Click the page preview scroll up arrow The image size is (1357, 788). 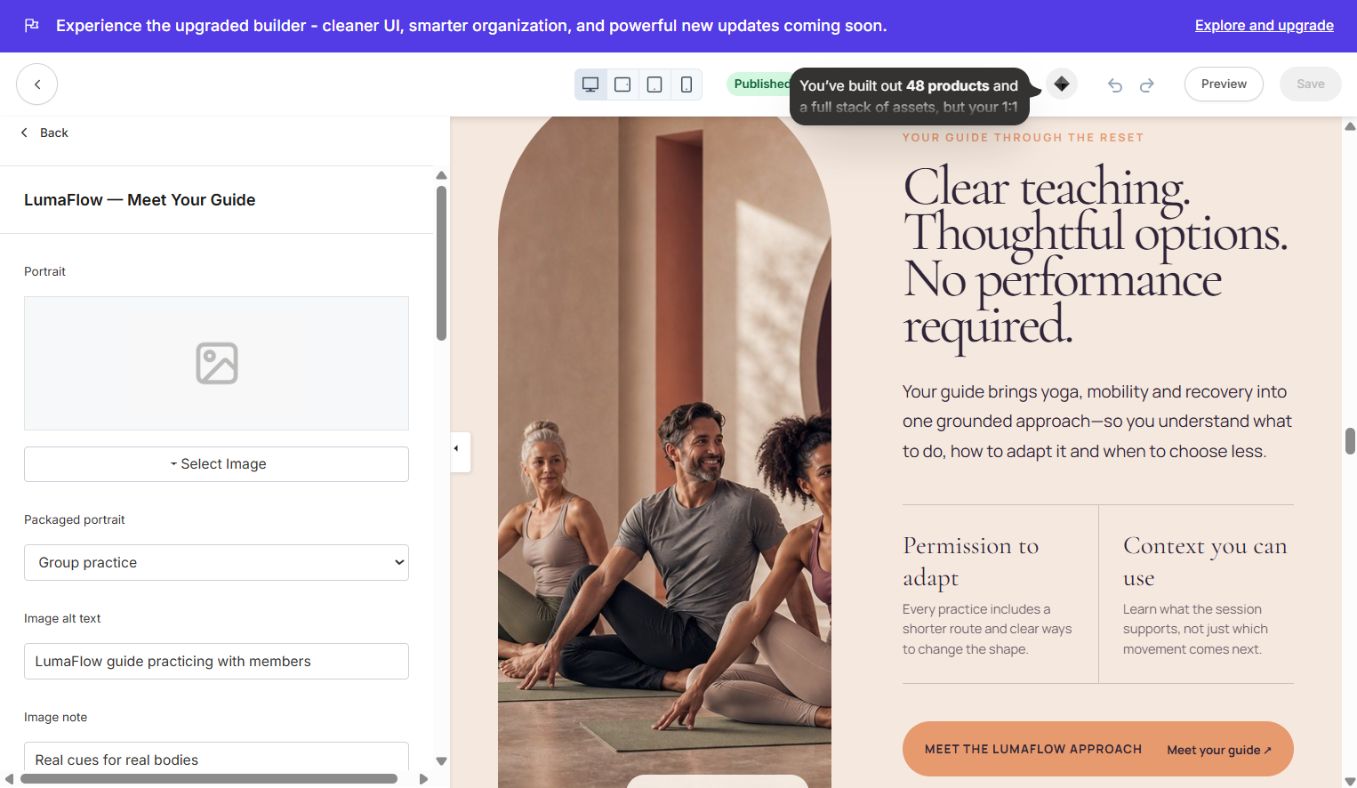(1350, 126)
